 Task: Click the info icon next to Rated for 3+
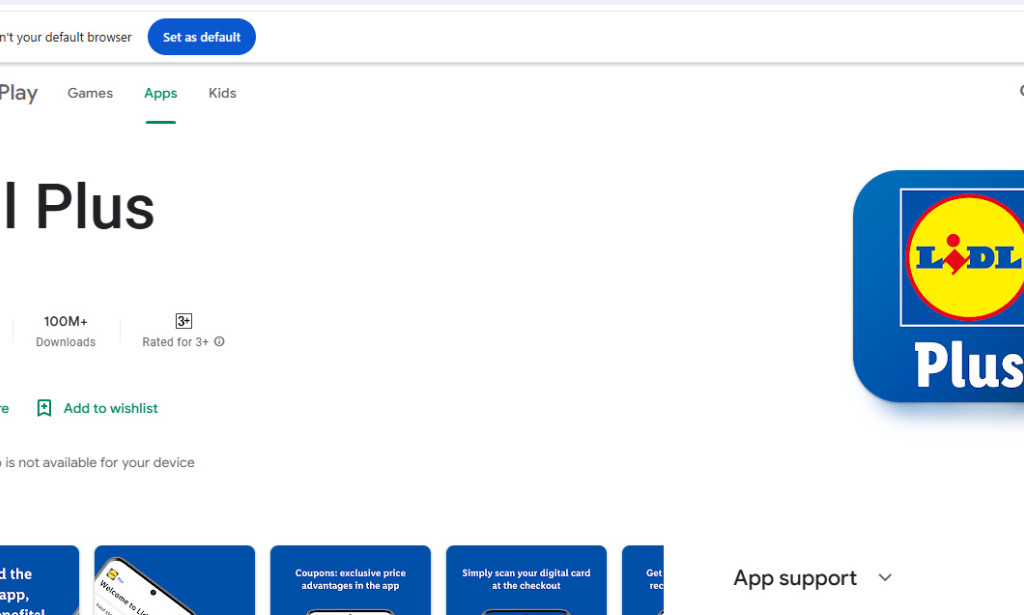coord(219,342)
